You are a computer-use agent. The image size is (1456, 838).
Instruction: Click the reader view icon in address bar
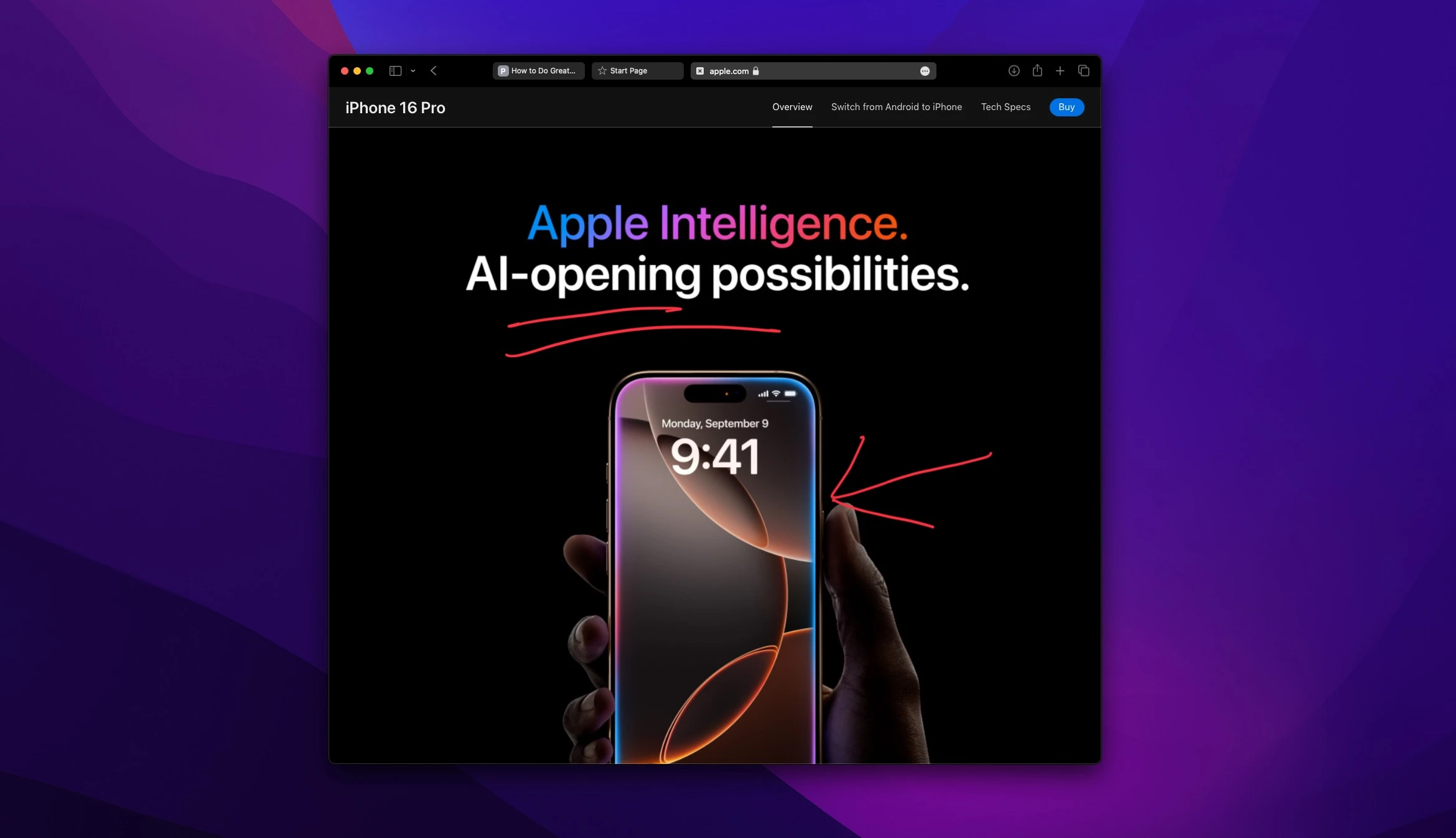pos(701,70)
